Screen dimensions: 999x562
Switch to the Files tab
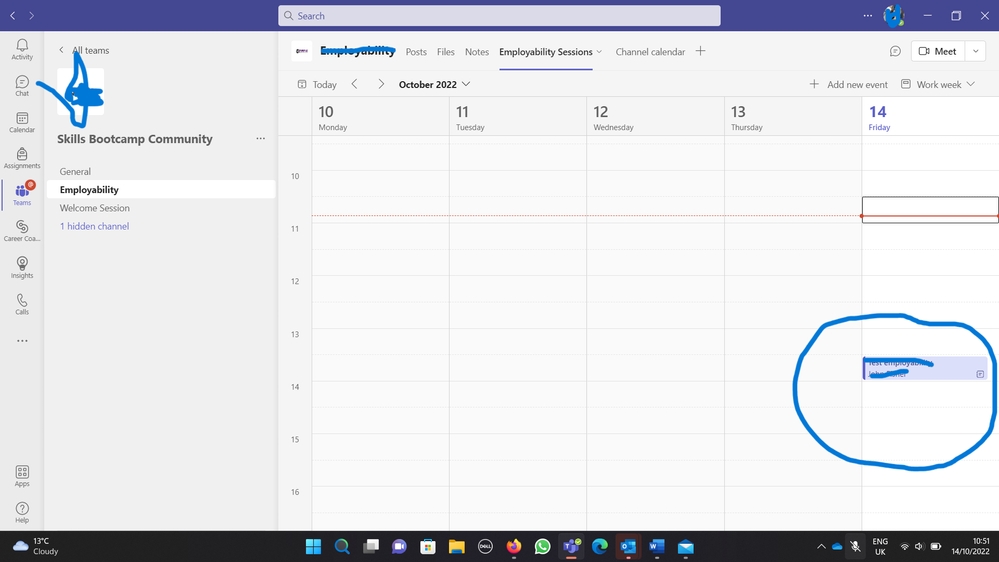coord(445,52)
